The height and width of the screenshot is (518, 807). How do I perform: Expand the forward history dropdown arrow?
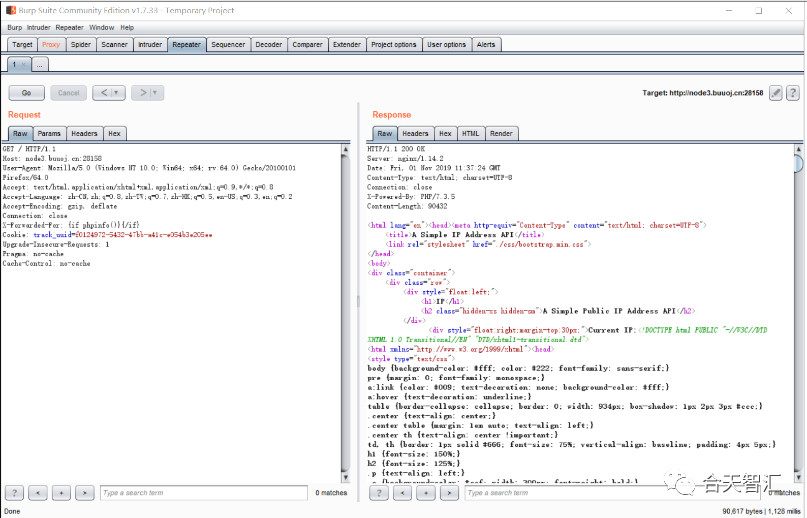tap(155, 93)
